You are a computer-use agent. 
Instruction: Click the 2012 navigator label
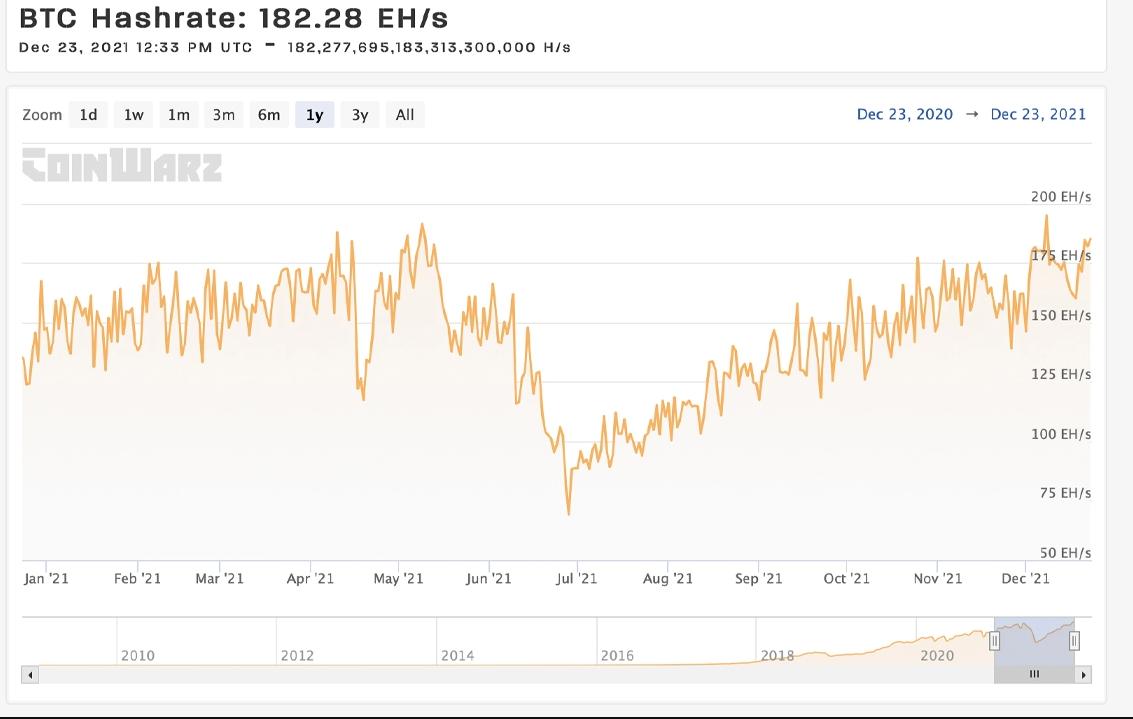(x=297, y=655)
